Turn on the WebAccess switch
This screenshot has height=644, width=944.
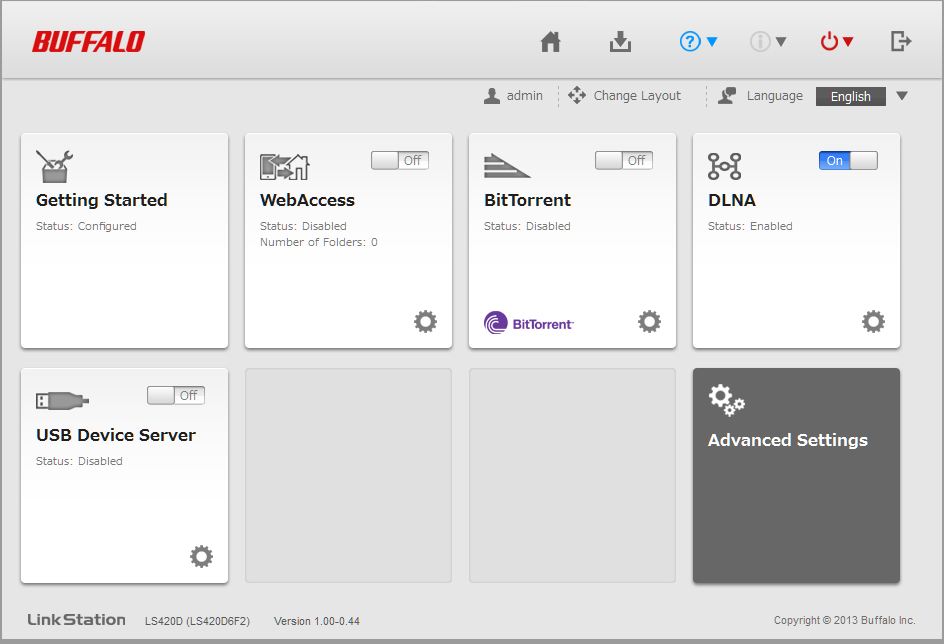(400, 161)
